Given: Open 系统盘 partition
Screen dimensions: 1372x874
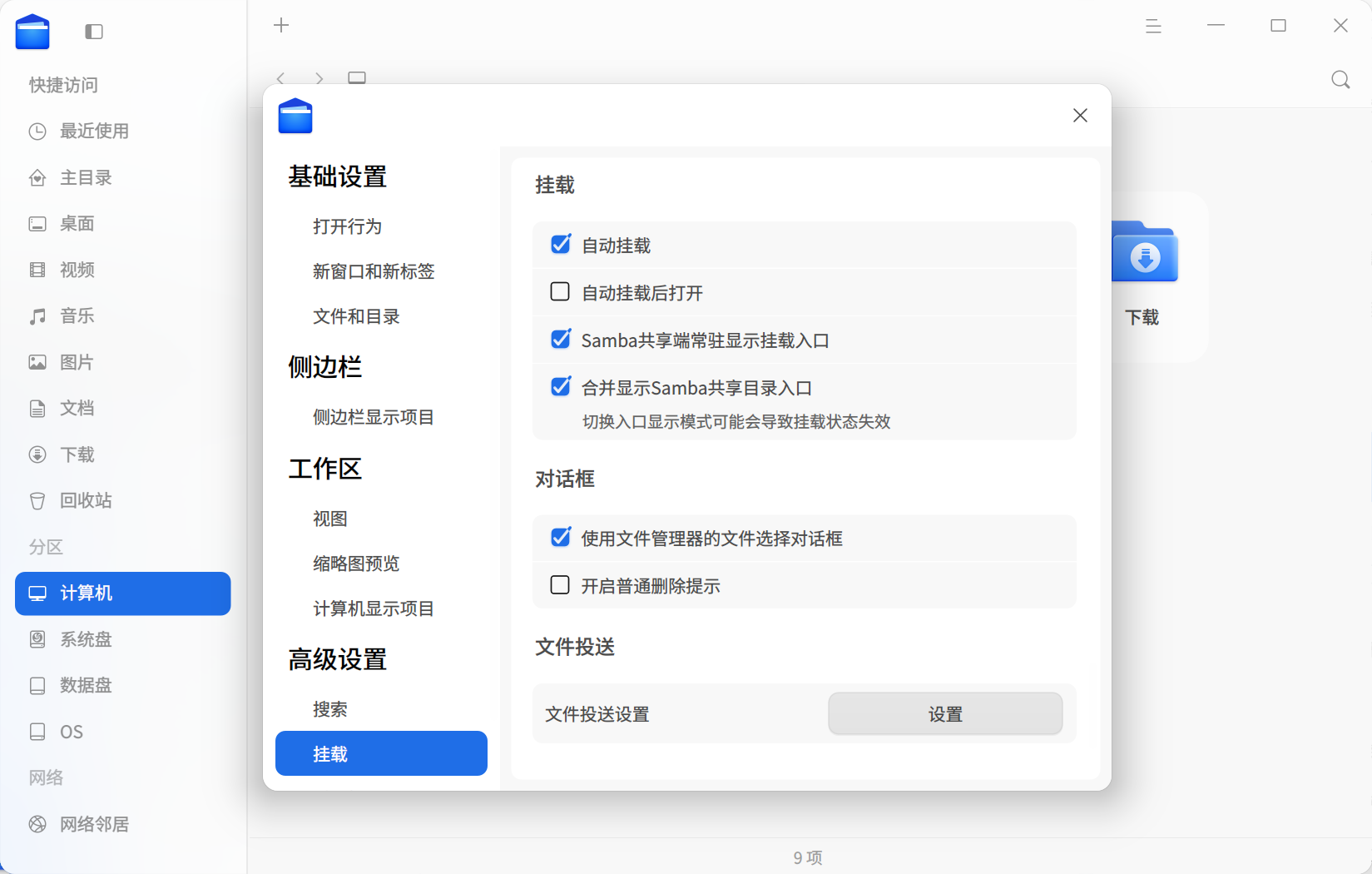Looking at the screenshot, I should (x=122, y=639).
